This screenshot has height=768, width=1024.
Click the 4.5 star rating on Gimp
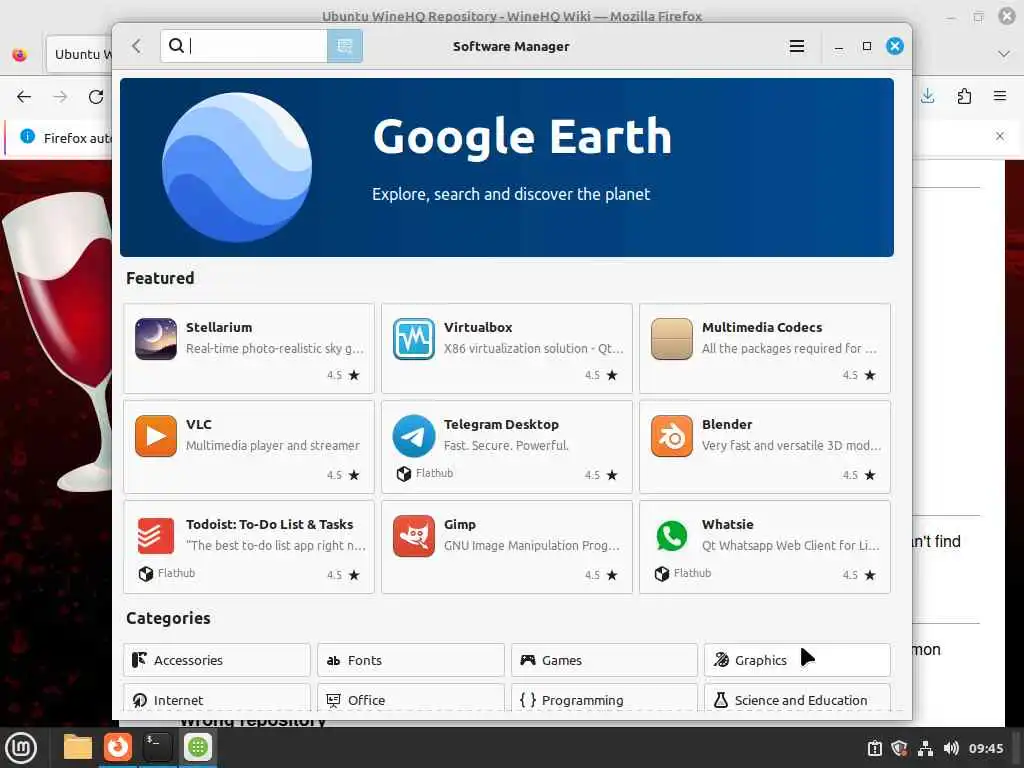601,575
